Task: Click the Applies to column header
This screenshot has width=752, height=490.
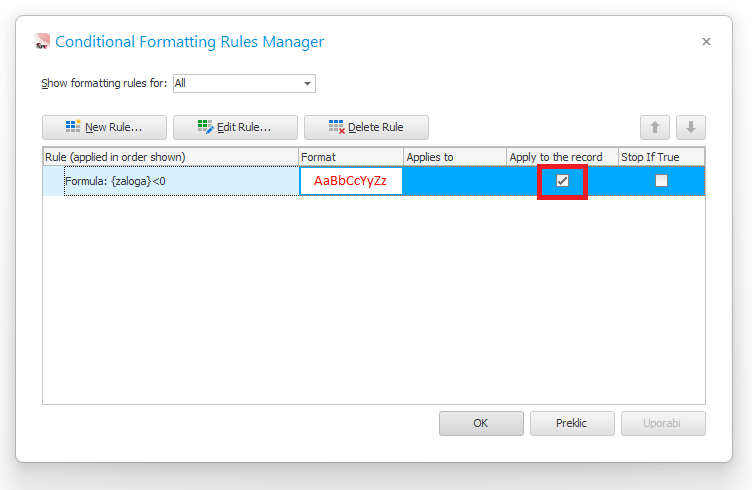Action: [454, 157]
